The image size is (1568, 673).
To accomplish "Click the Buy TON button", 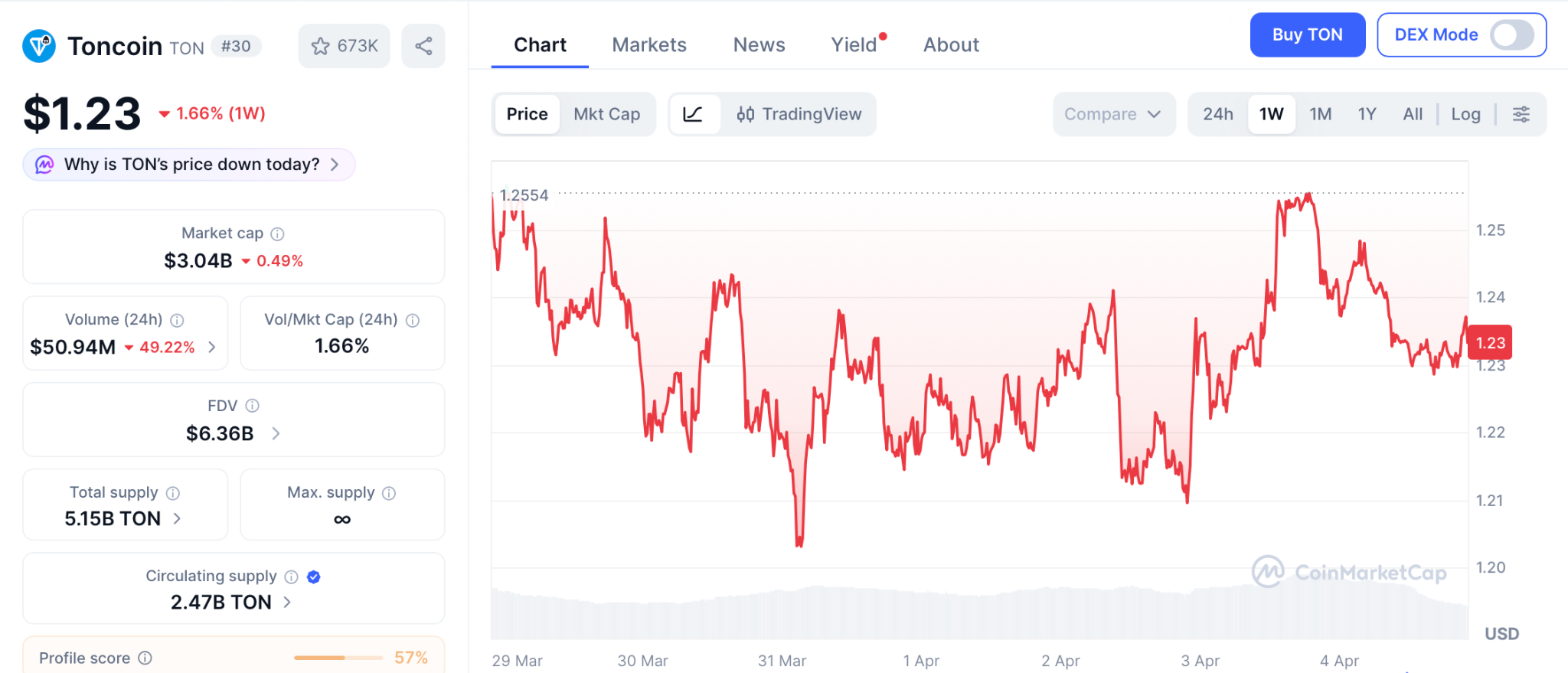I will tap(1307, 35).
